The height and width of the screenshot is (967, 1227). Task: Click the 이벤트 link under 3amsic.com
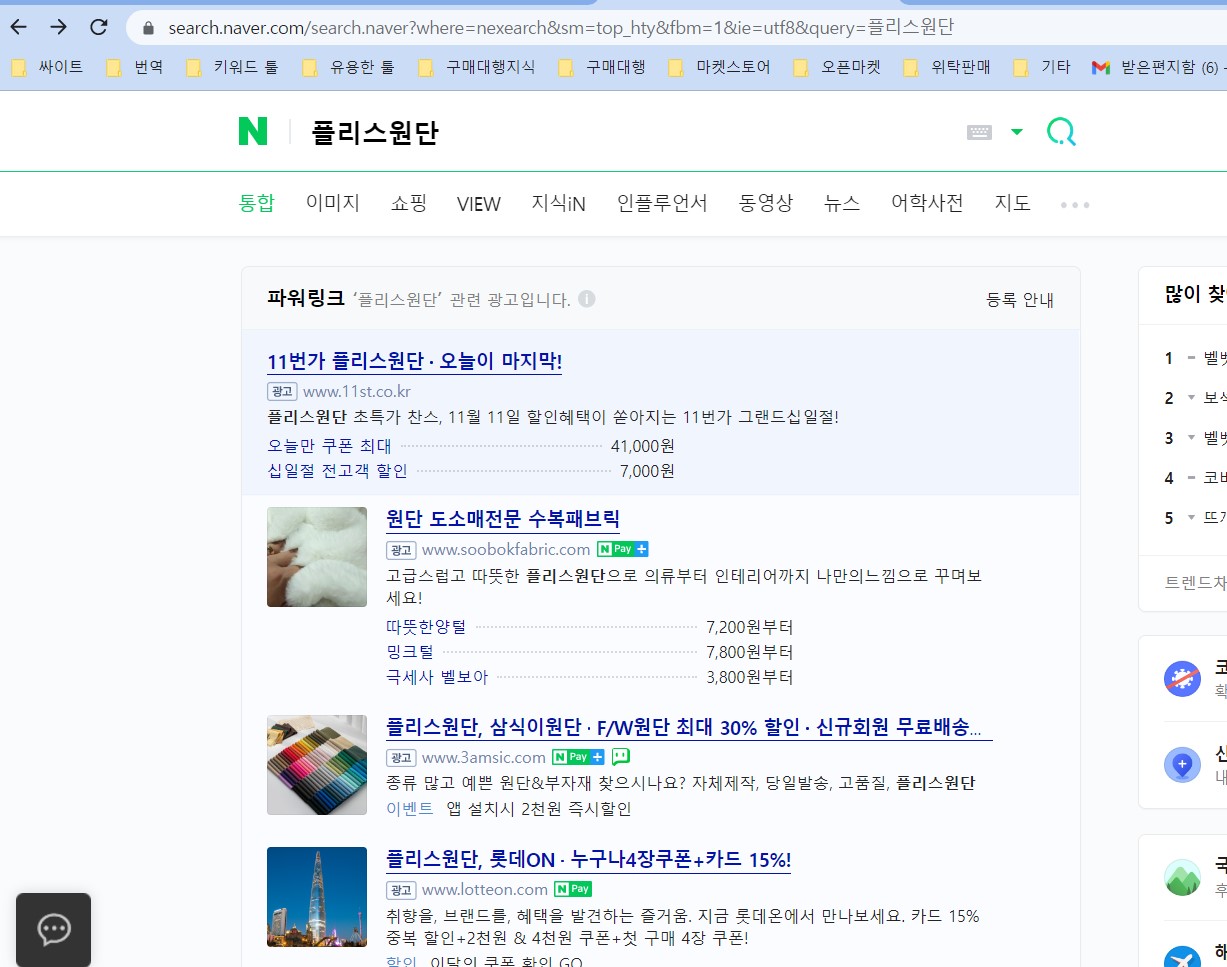pyautogui.click(x=410, y=808)
